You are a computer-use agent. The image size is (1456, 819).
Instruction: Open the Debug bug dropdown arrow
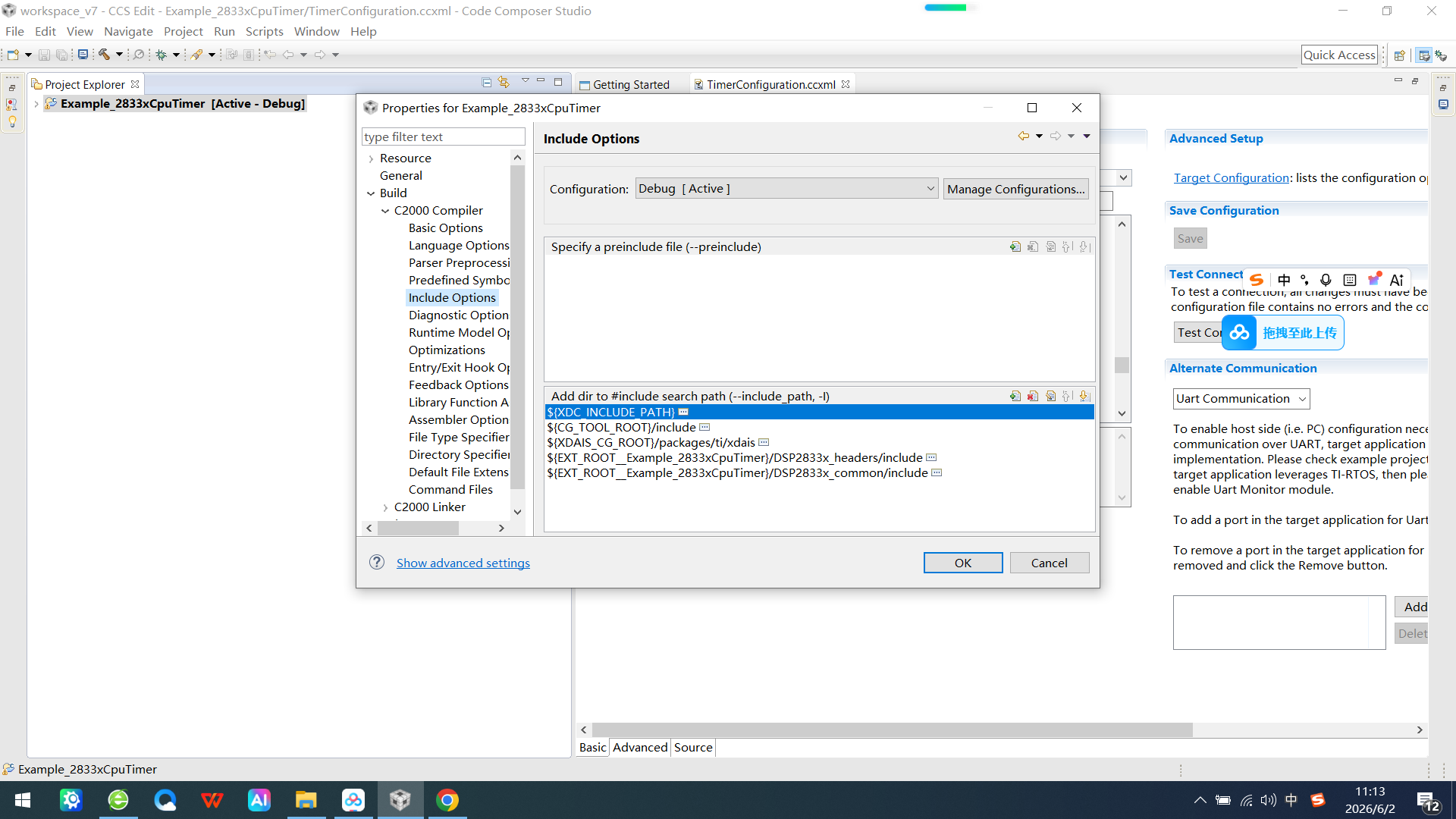(x=176, y=55)
